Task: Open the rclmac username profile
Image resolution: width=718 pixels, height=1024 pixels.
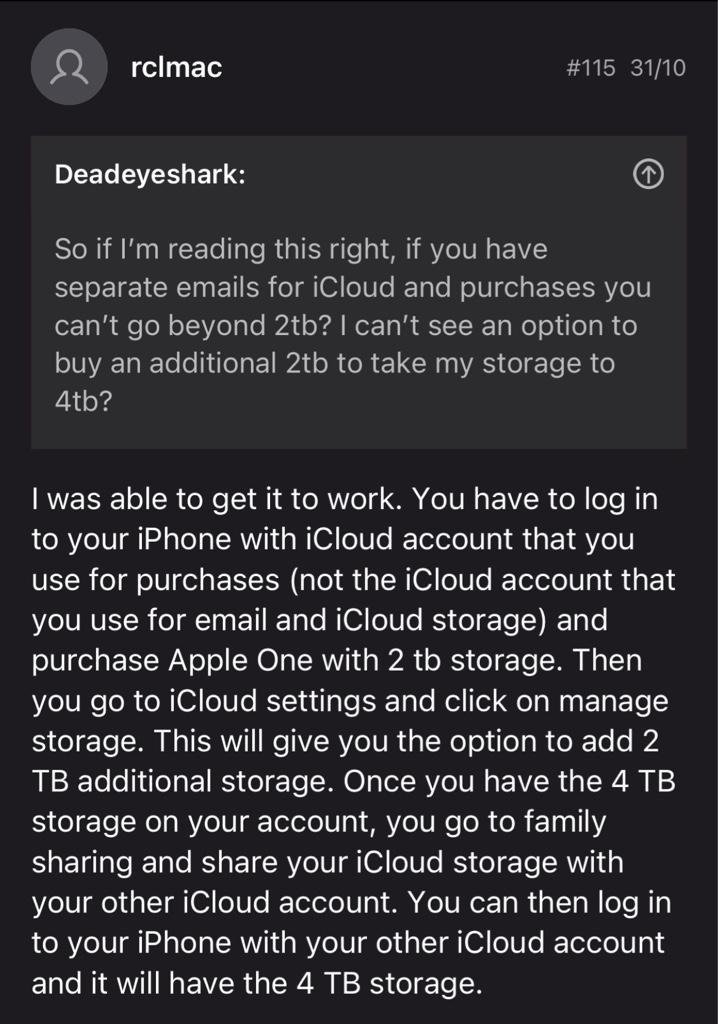Action: point(176,67)
